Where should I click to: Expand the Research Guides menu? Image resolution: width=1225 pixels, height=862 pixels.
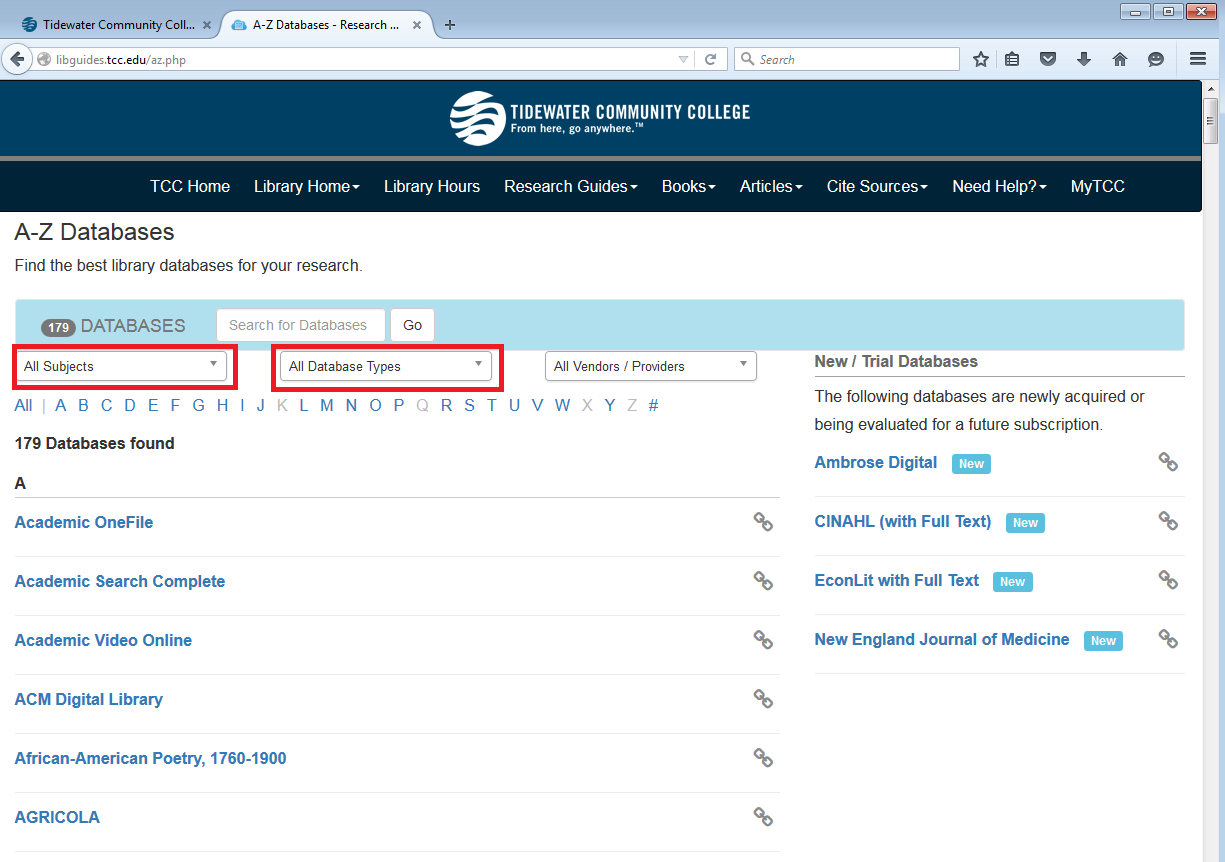tap(571, 186)
